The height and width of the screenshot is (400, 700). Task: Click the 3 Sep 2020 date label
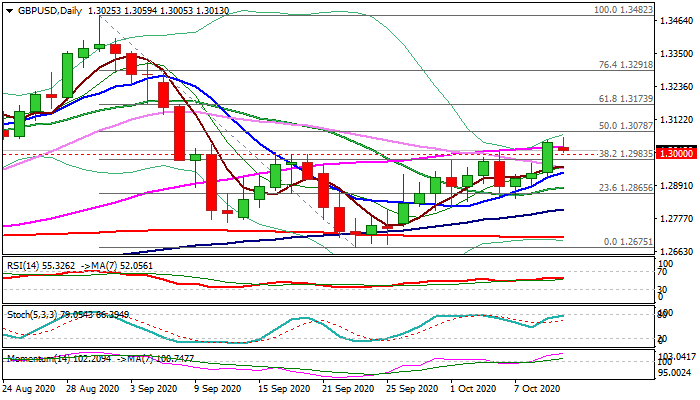(154, 389)
